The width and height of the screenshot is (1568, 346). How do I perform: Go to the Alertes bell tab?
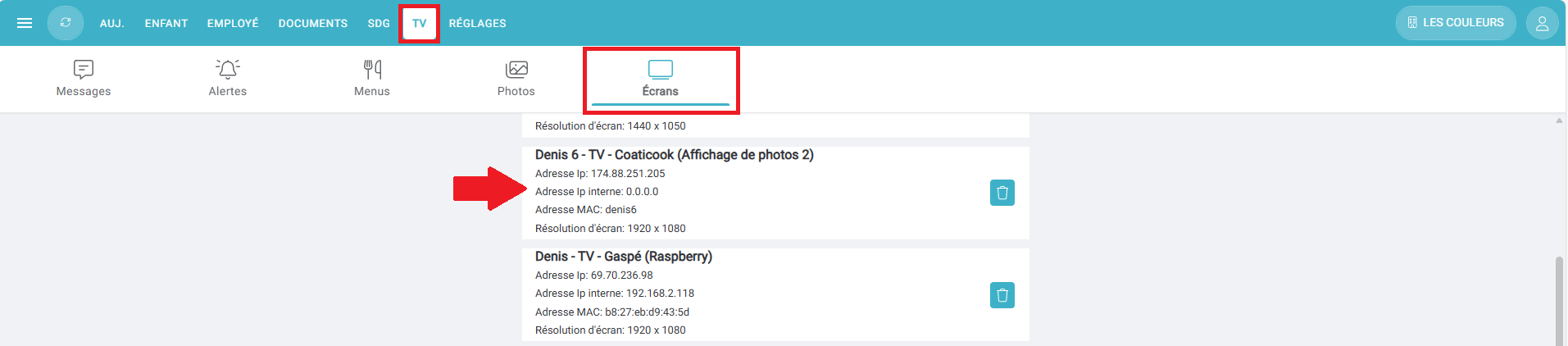(x=228, y=79)
